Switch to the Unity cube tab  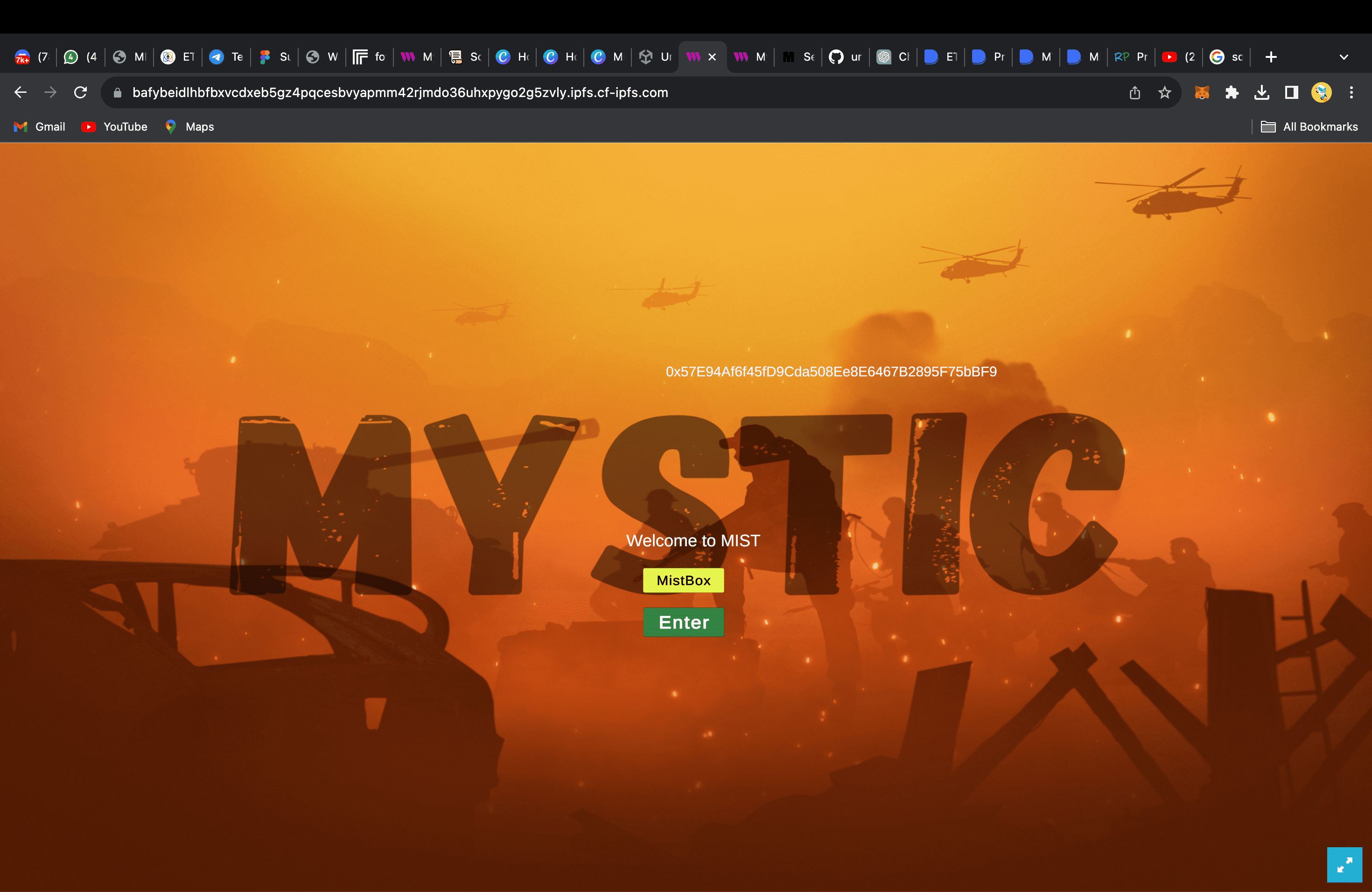tap(656, 57)
